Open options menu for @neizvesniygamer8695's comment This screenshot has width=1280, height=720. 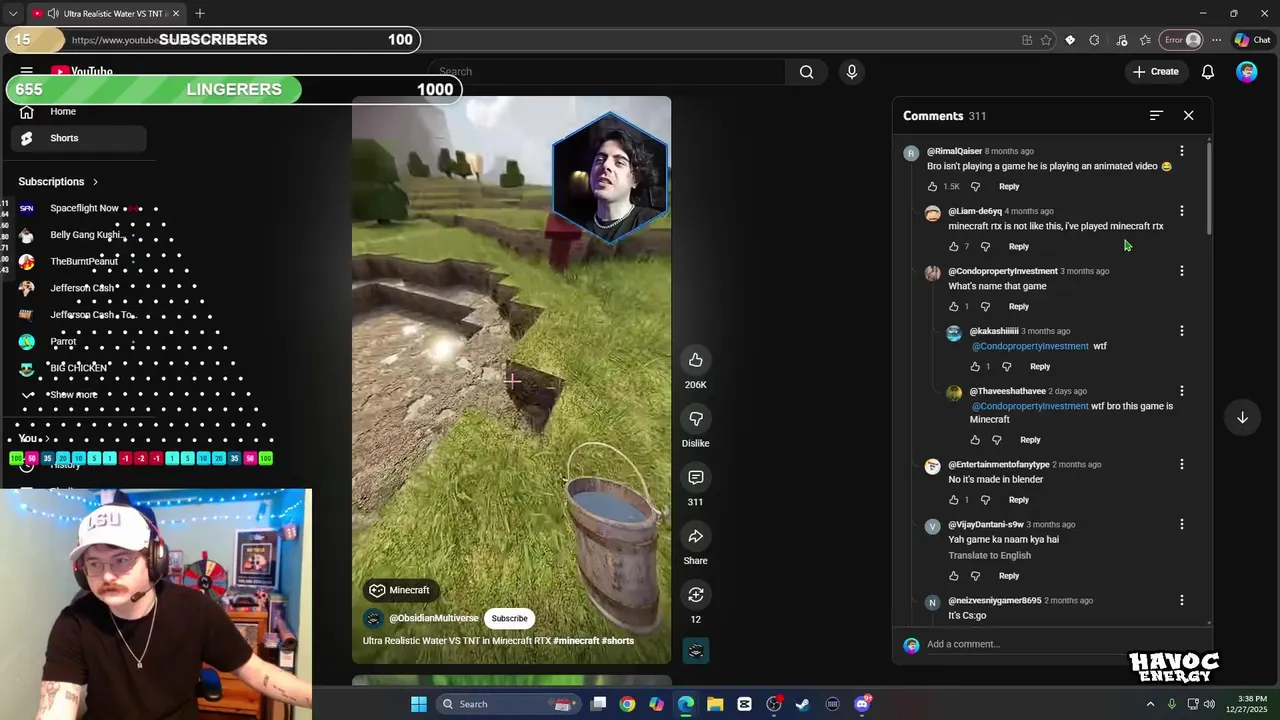(x=1181, y=600)
